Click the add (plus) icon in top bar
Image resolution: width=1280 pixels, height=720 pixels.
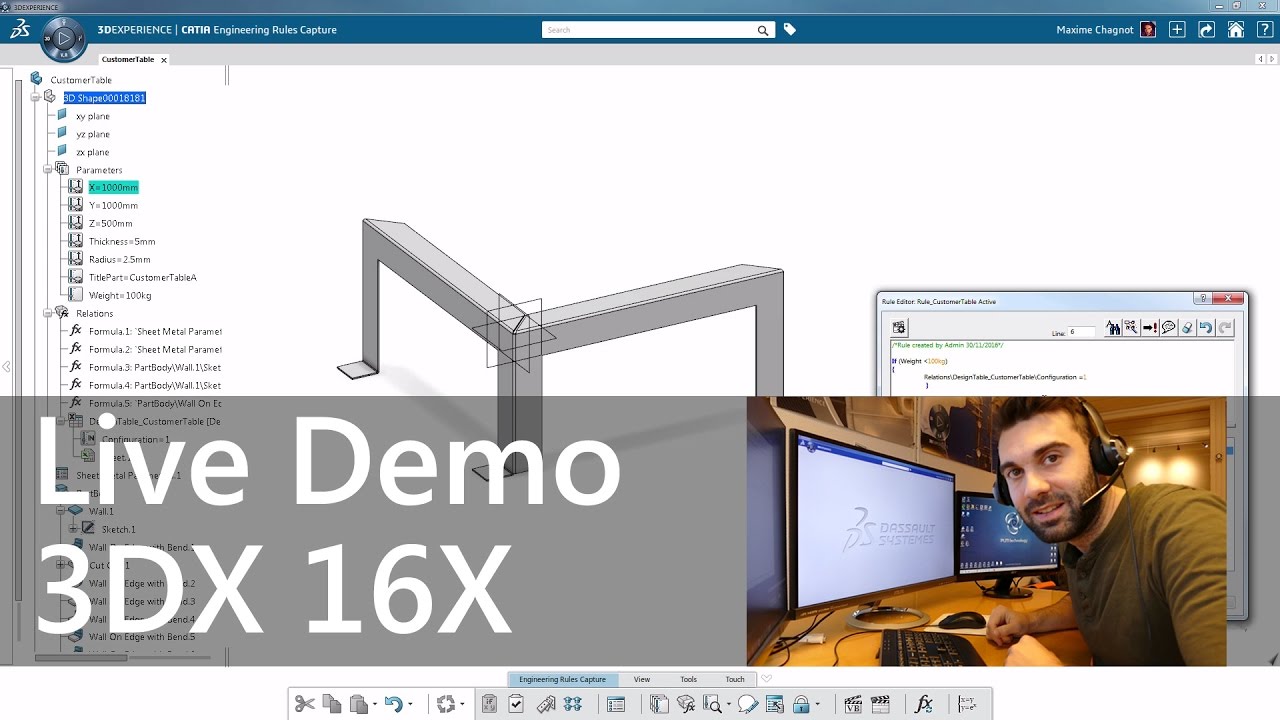click(x=1177, y=30)
